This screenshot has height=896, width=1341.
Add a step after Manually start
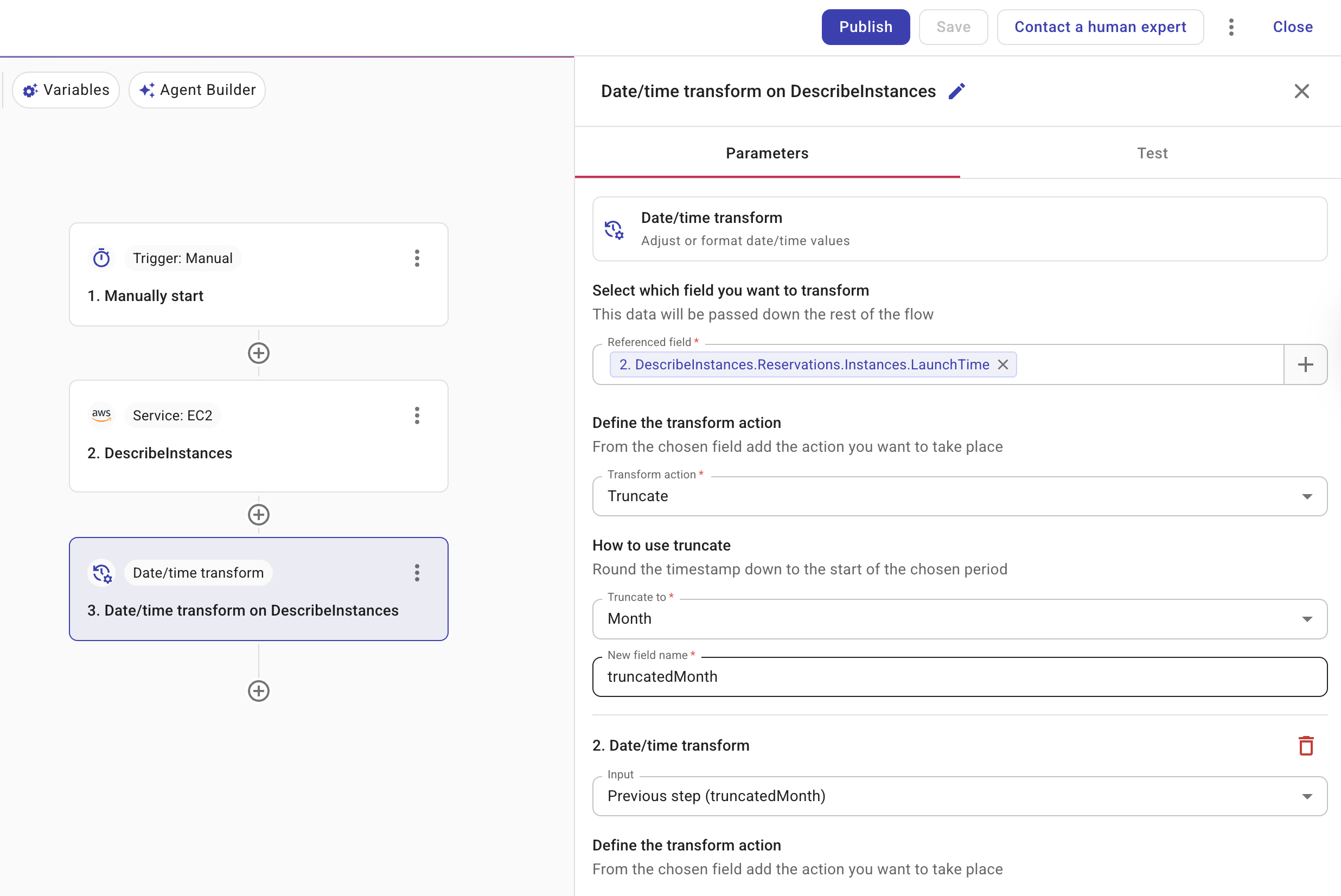point(259,353)
